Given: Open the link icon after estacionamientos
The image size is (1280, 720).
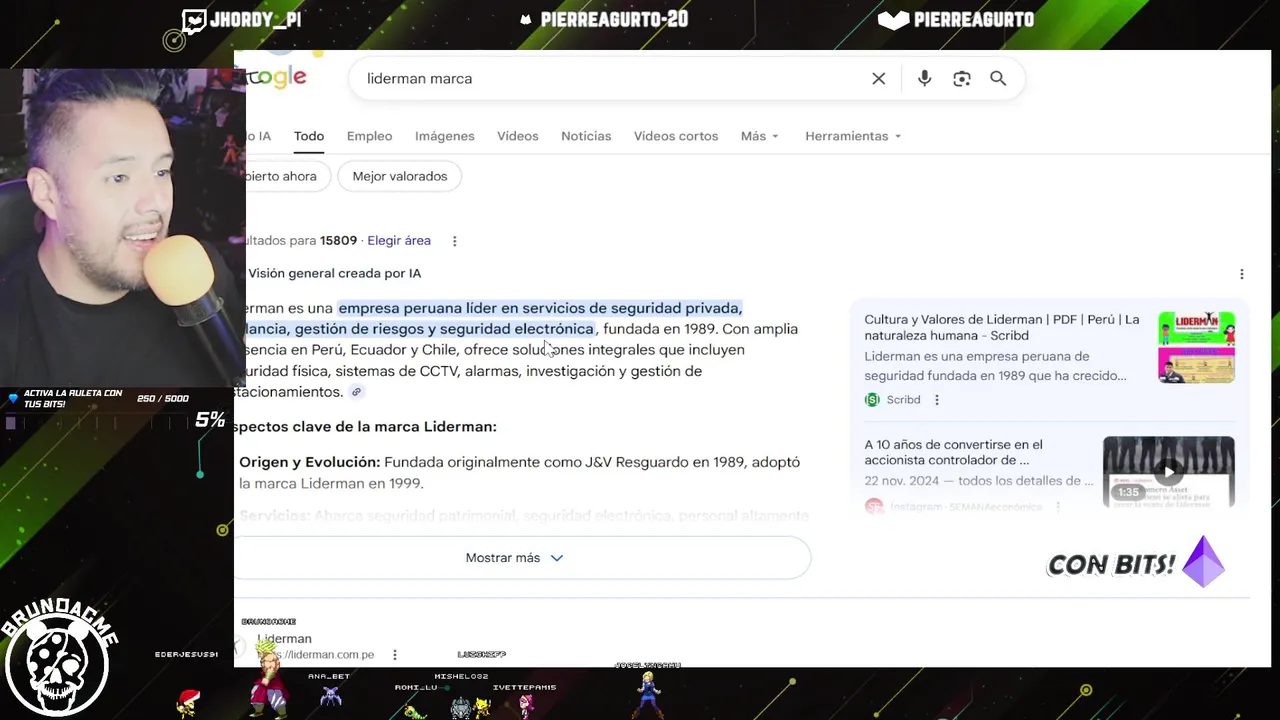Looking at the screenshot, I should click(356, 392).
